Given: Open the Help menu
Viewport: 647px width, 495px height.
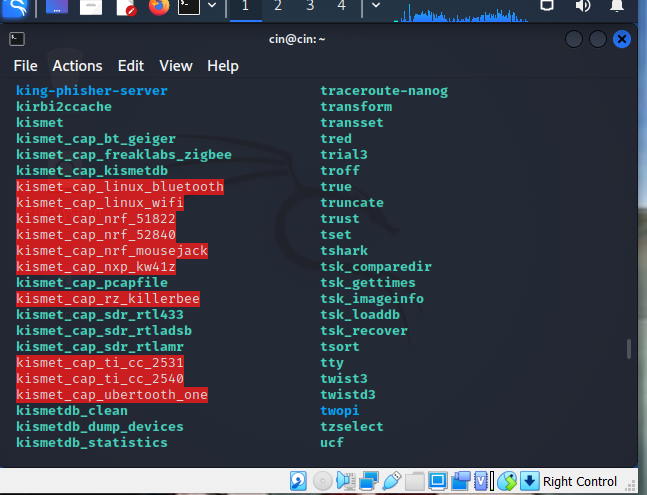Looking at the screenshot, I should point(223,66).
